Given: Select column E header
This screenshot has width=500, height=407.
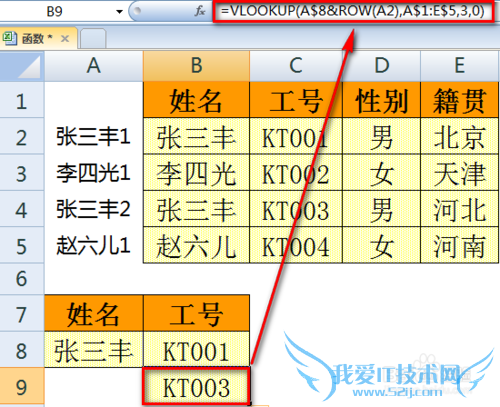Looking at the screenshot, I should [460, 66].
